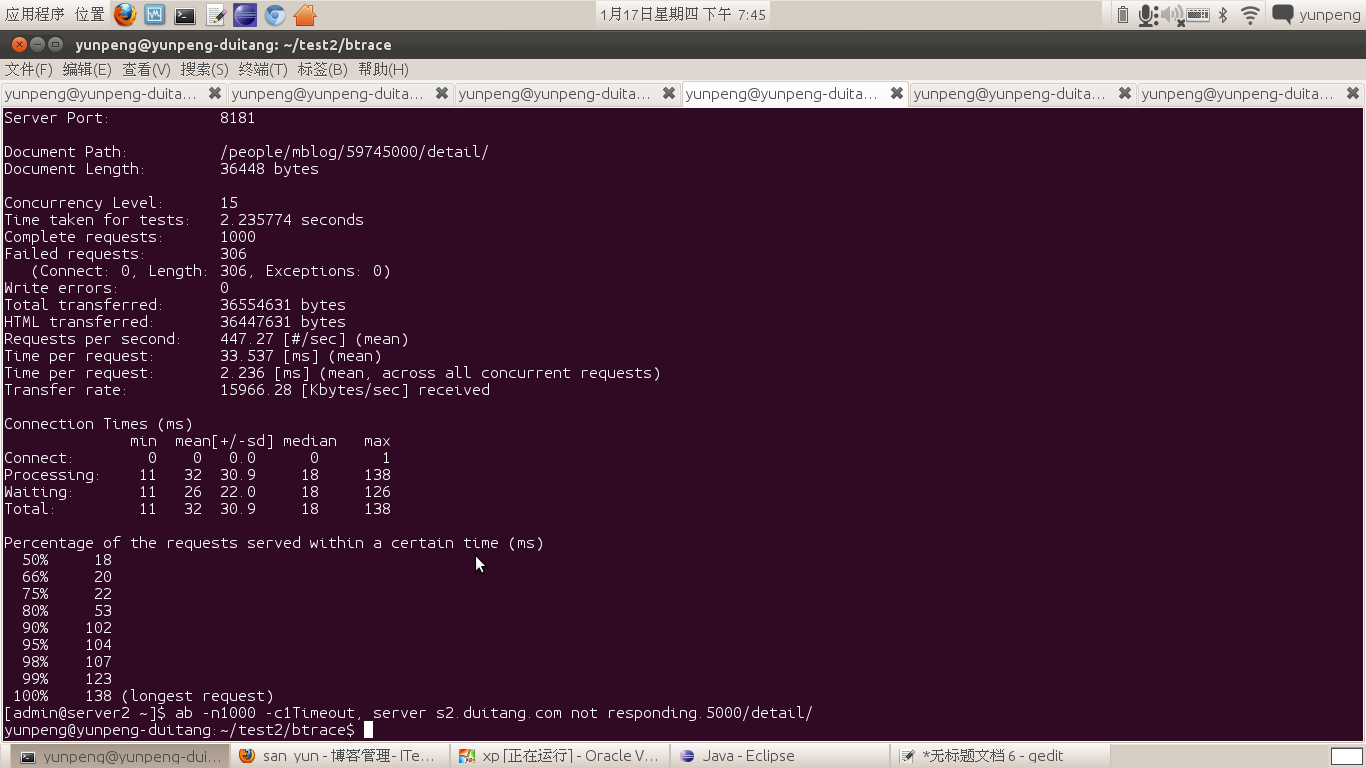Open the keyboard indicator in the tray
Viewport: 1366px width, 768px height.
tap(1198, 14)
